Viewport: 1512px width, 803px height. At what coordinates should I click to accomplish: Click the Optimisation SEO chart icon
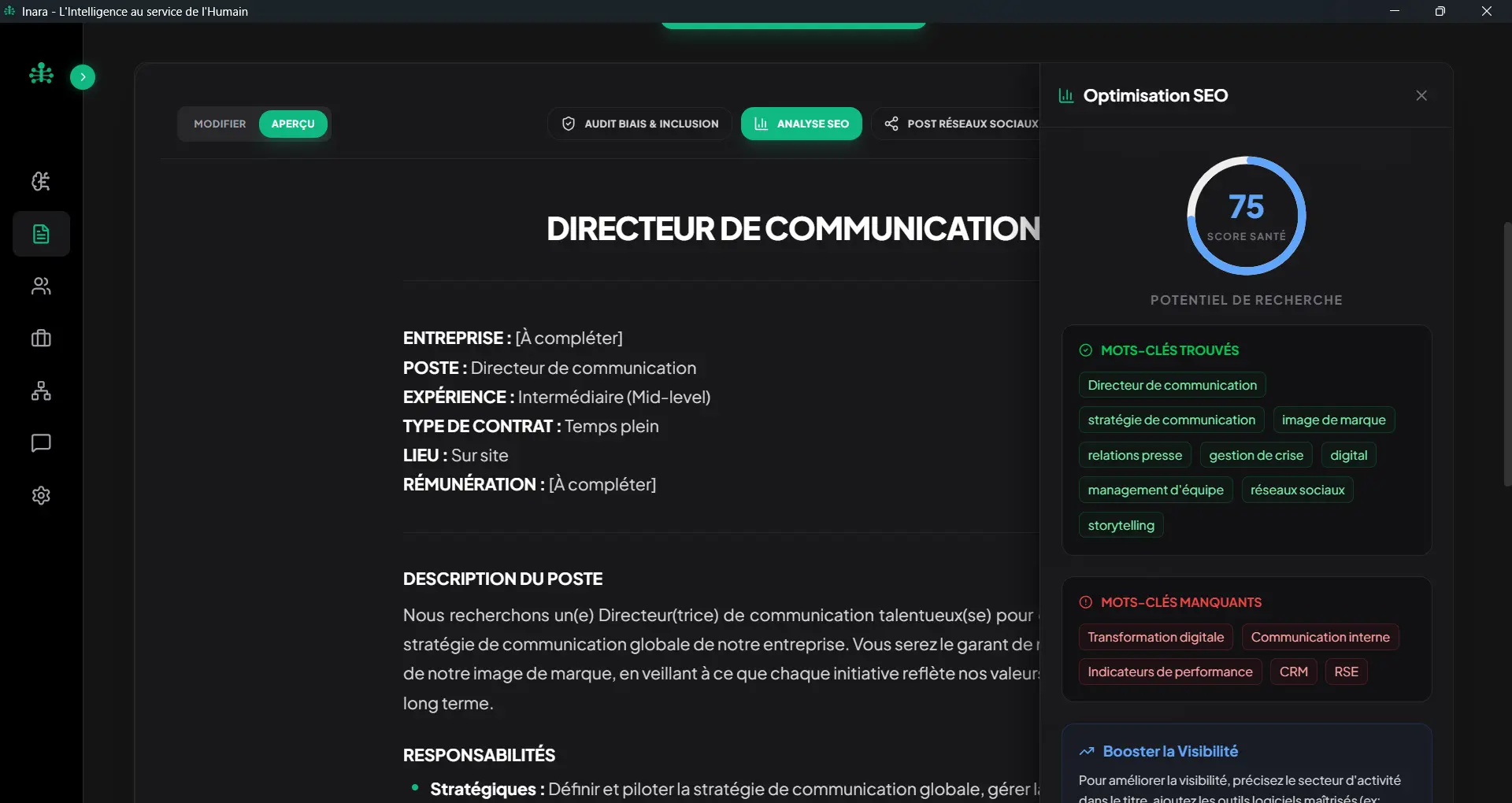click(x=1066, y=96)
